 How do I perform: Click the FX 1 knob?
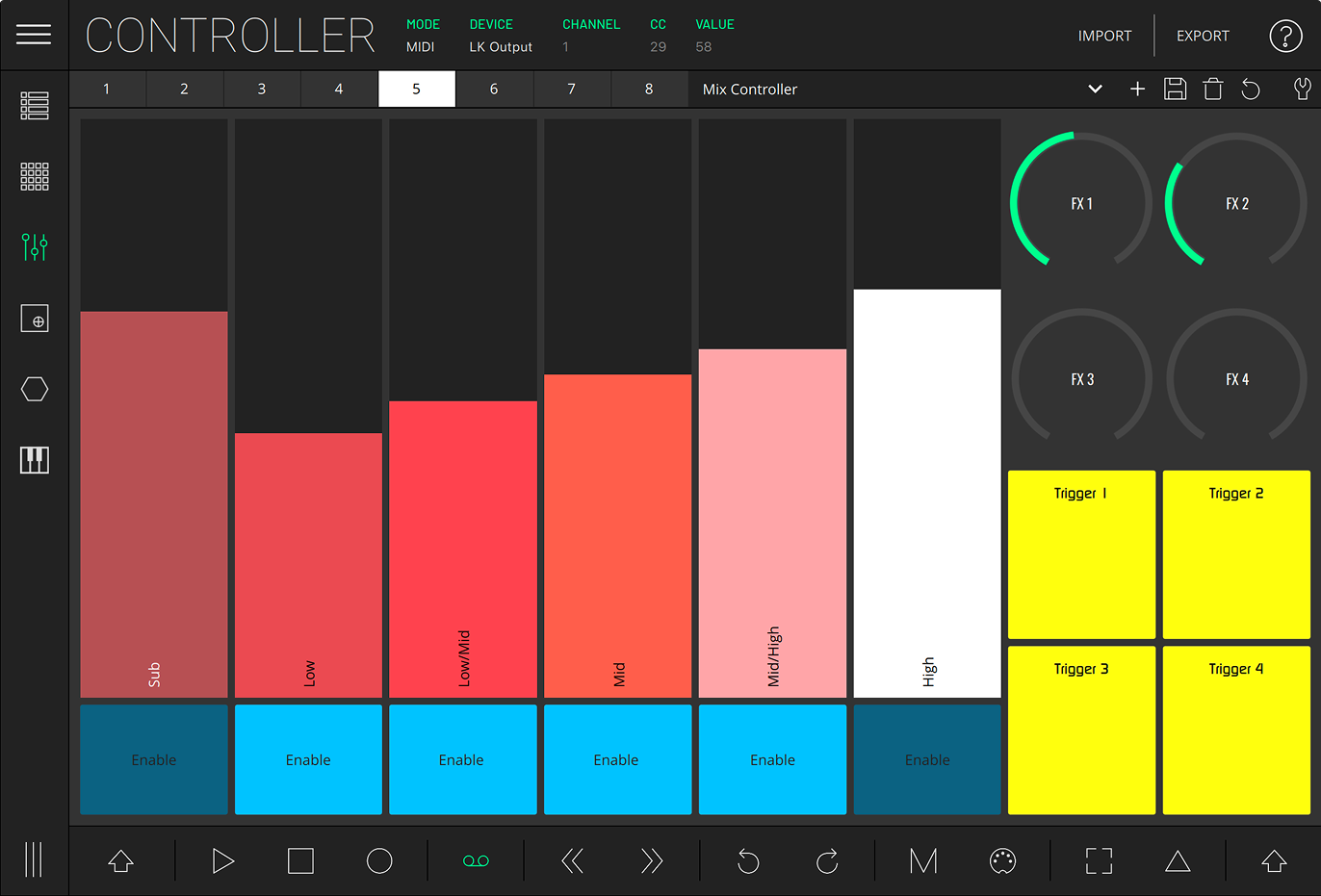[x=1080, y=203]
